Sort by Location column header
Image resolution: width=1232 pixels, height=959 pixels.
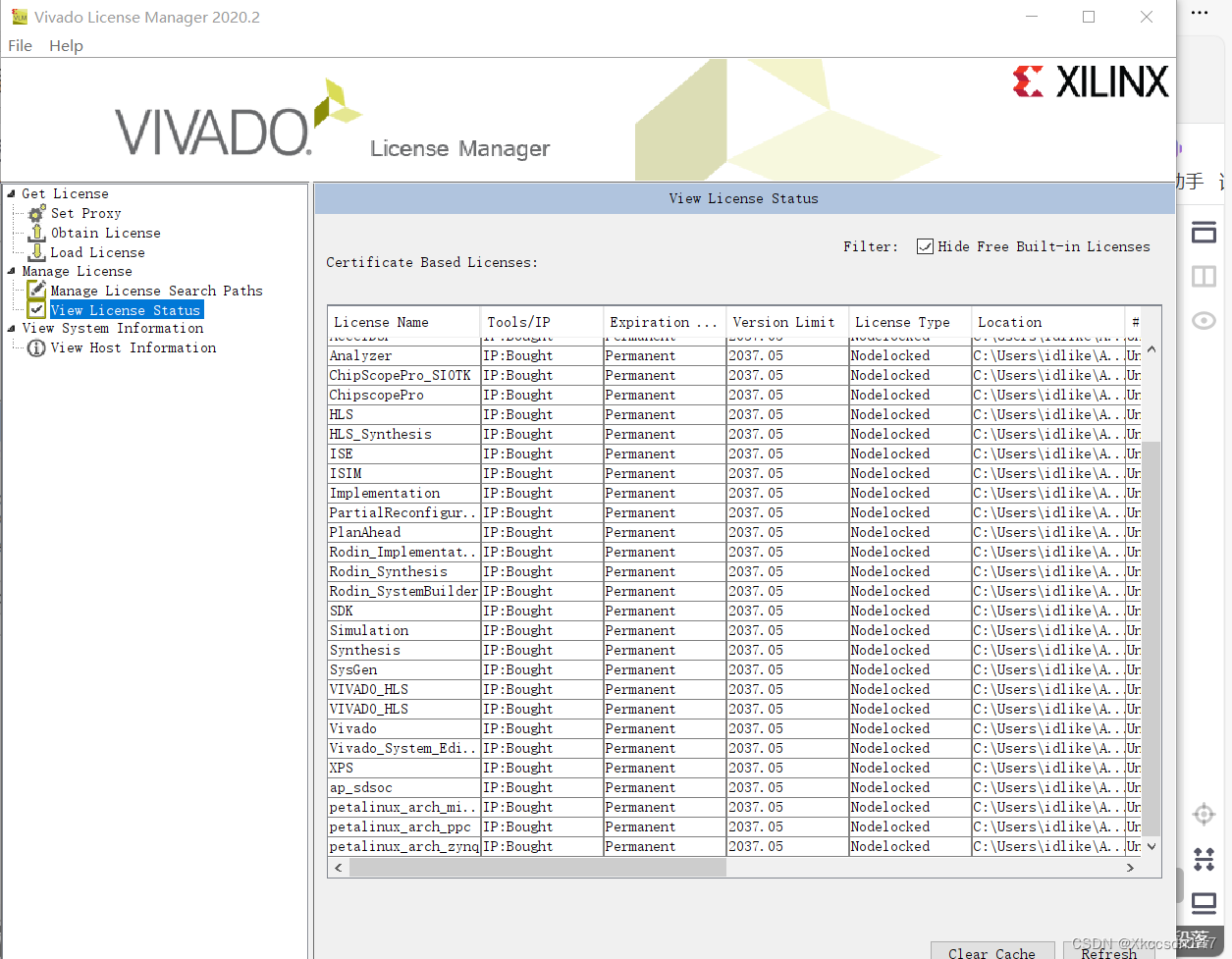click(1047, 322)
